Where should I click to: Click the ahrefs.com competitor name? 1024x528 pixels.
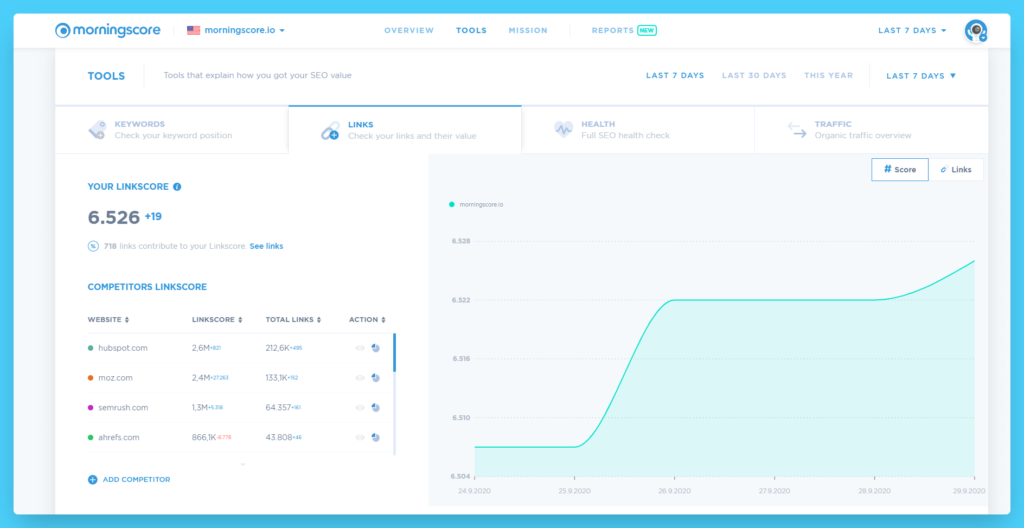(119, 437)
